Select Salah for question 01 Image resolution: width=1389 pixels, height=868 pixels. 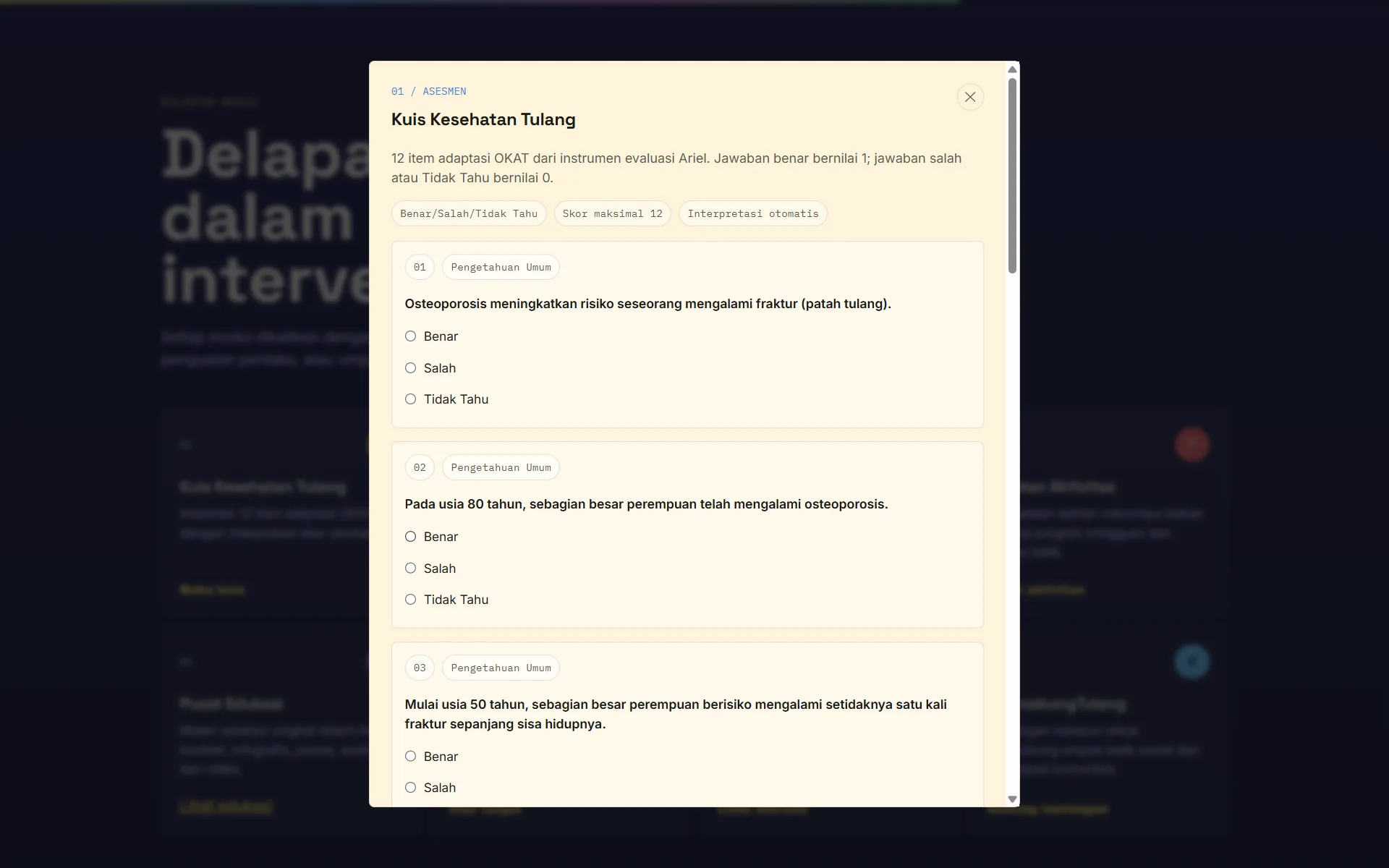pos(410,368)
